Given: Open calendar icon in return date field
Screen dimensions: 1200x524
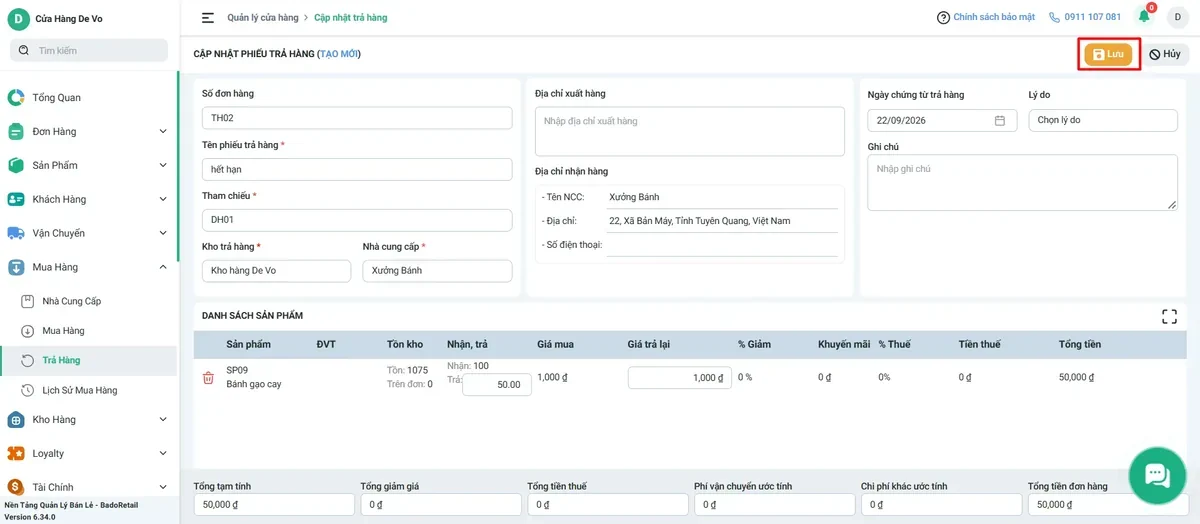Looking at the screenshot, I should 1000,120.
